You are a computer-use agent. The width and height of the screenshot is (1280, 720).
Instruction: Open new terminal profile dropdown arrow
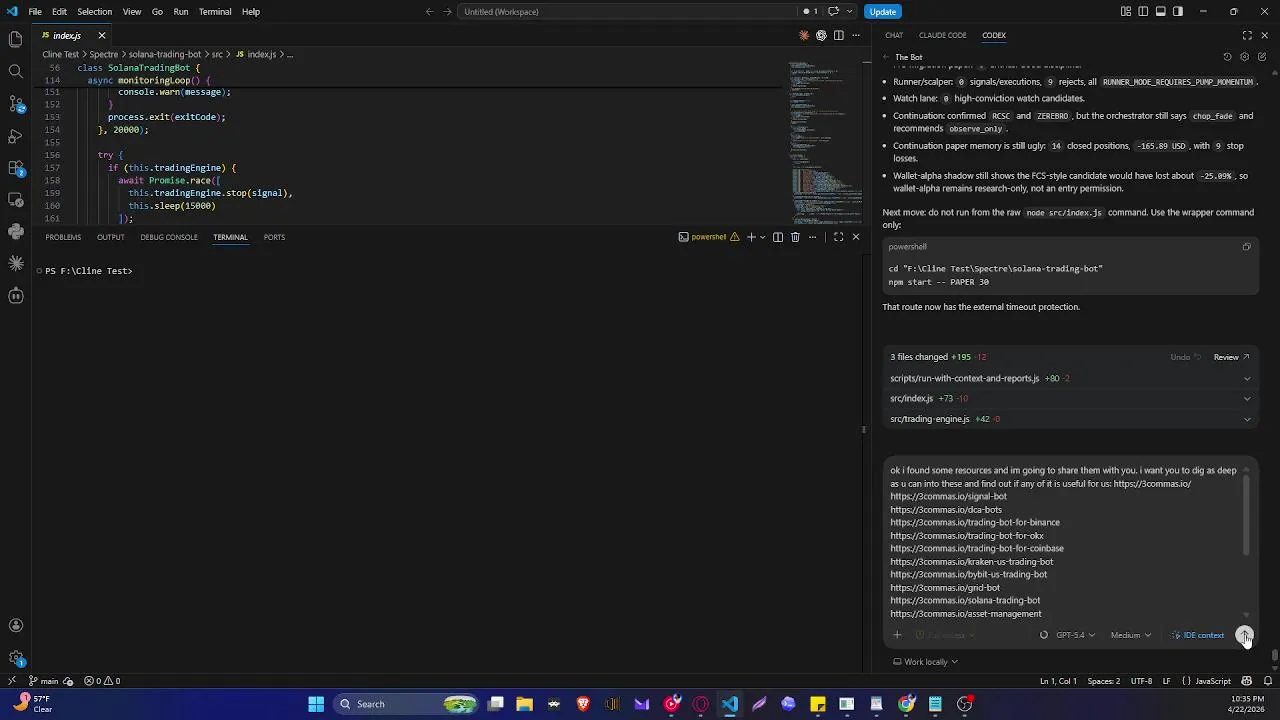pos(762,237)
